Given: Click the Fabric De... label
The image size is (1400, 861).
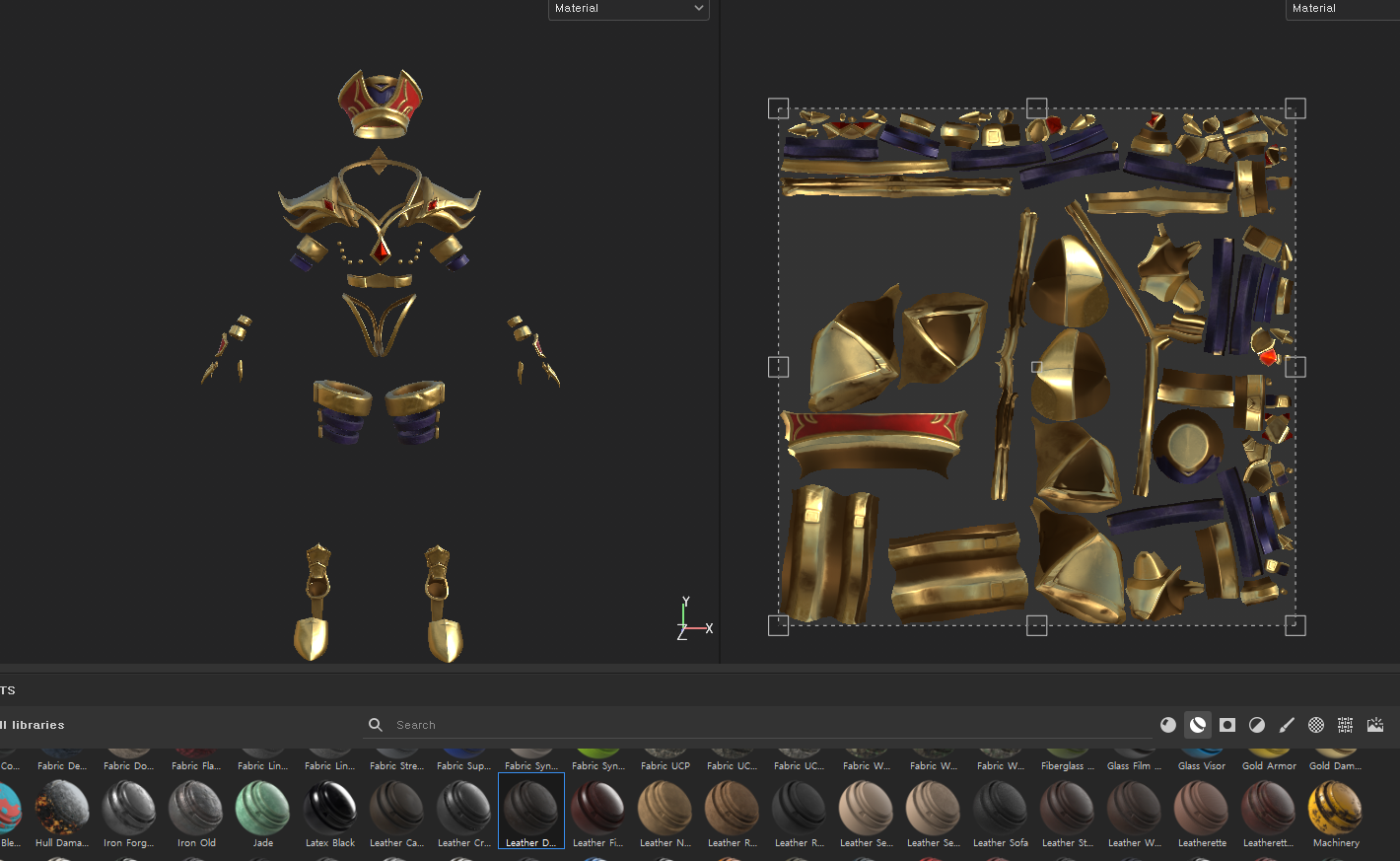Looking at the screenshot, I should pyautogui.click(x=62, y=766).
